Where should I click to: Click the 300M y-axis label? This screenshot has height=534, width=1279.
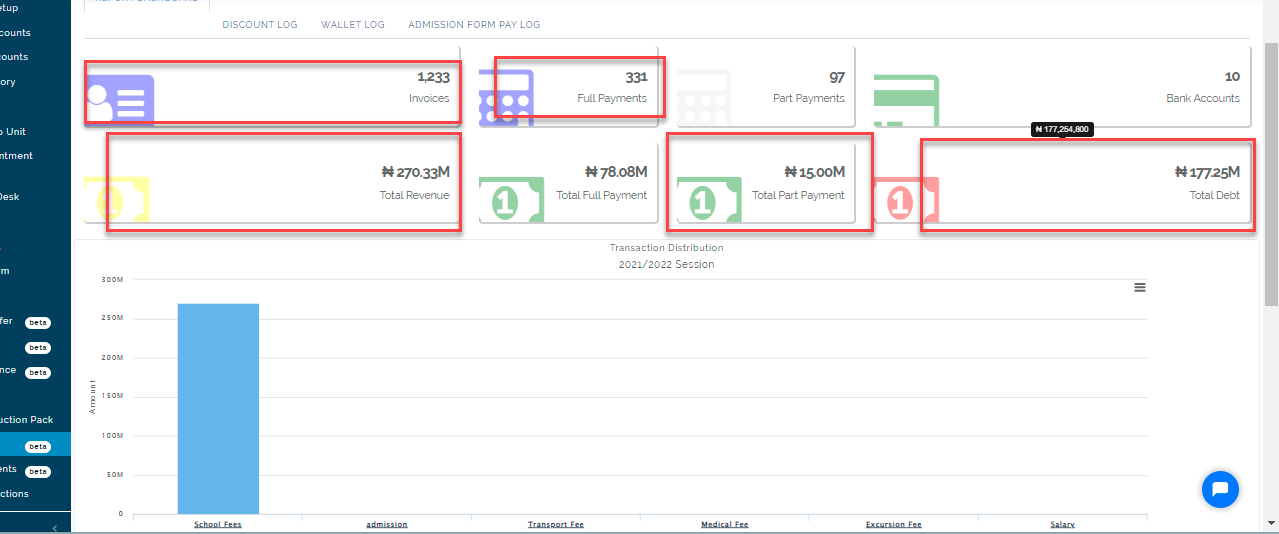[x=112, y=279]
